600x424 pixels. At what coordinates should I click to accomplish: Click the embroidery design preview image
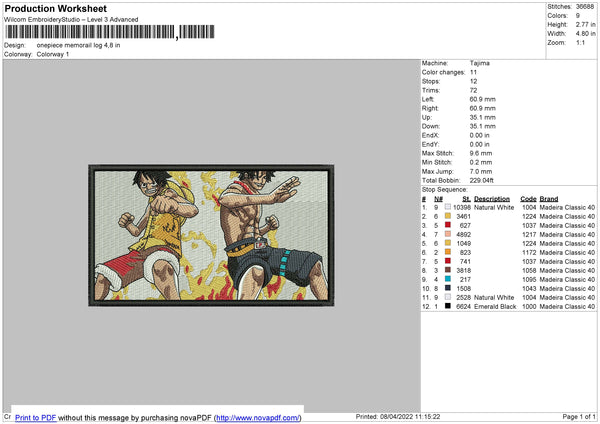pos(211,235)
